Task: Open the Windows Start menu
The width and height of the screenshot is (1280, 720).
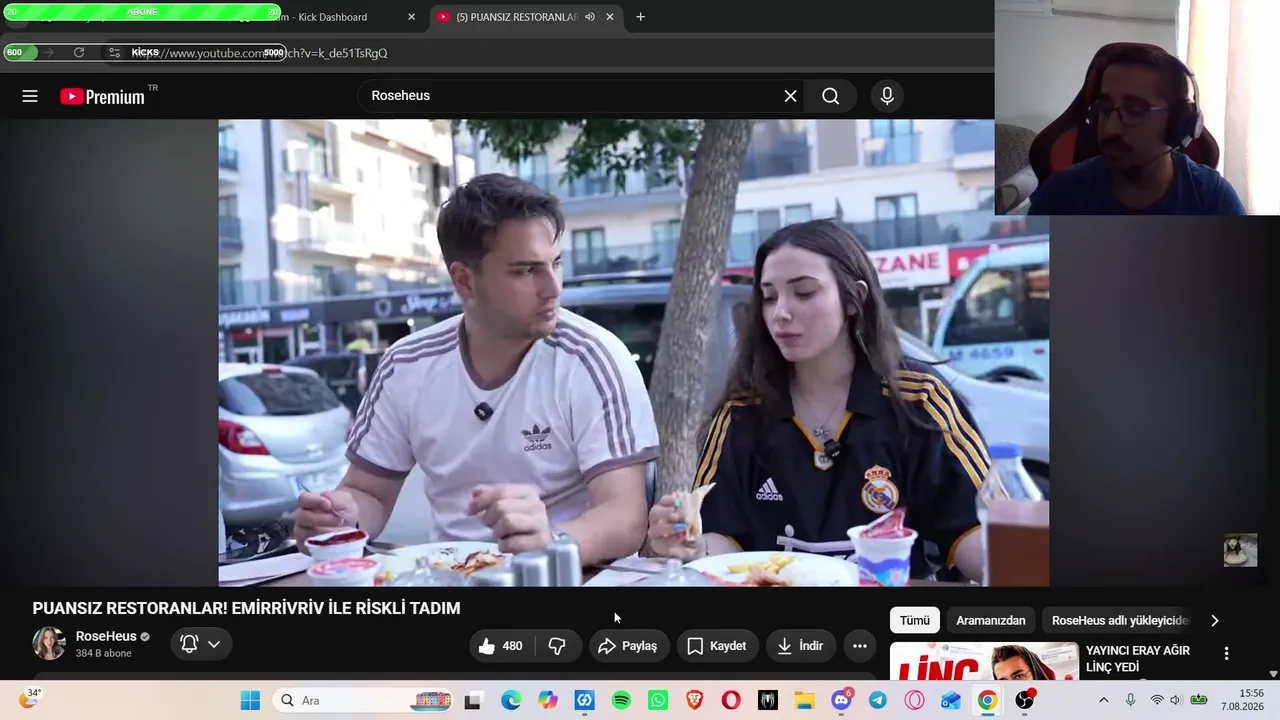Action: 250,700
